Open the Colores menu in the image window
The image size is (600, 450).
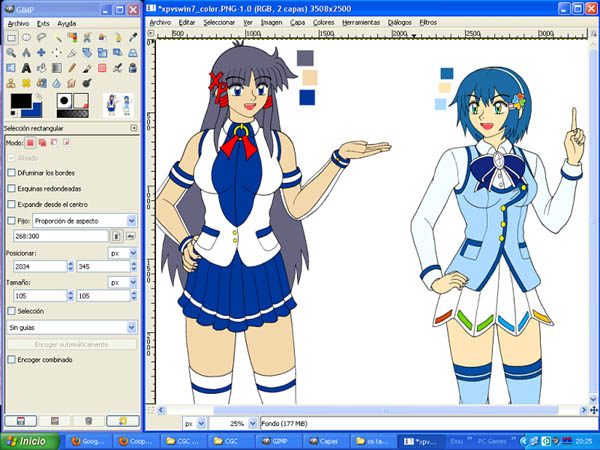coord(323,23)
